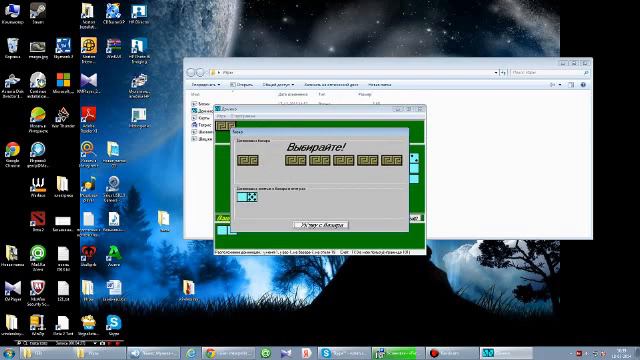The image size is (640, 360).
Task: Click the Explorer window Forward arrow
Action: [x=200, y=72]
